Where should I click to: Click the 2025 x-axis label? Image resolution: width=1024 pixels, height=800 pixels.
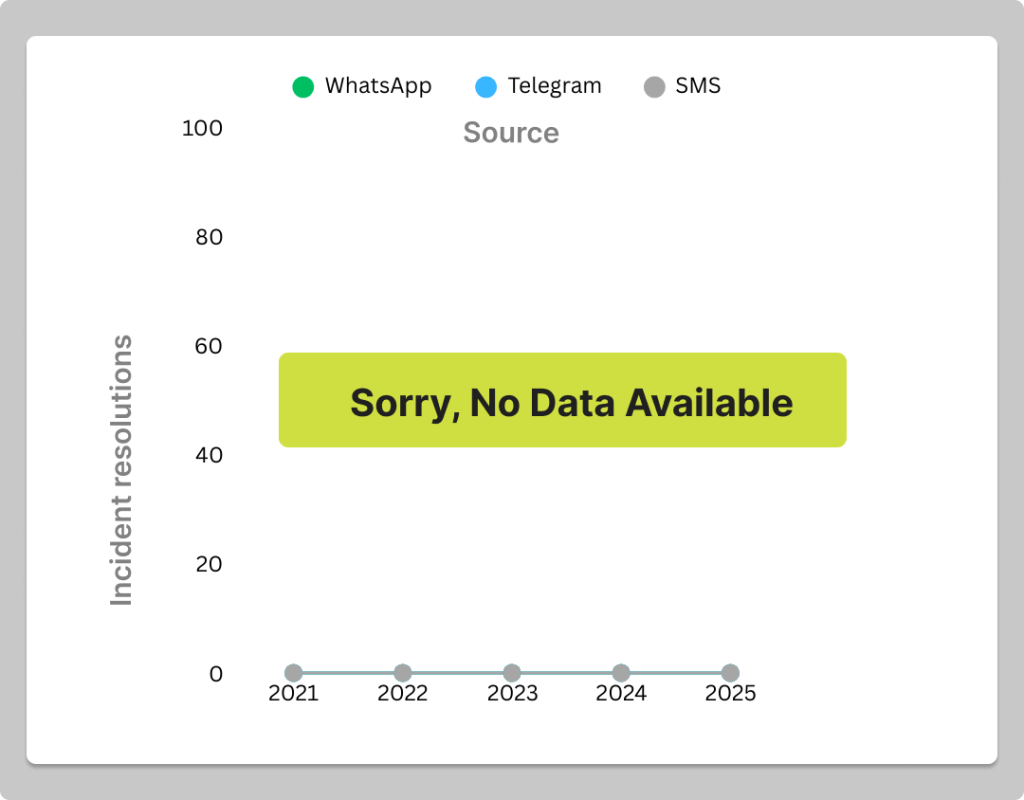tap(730, 694)
